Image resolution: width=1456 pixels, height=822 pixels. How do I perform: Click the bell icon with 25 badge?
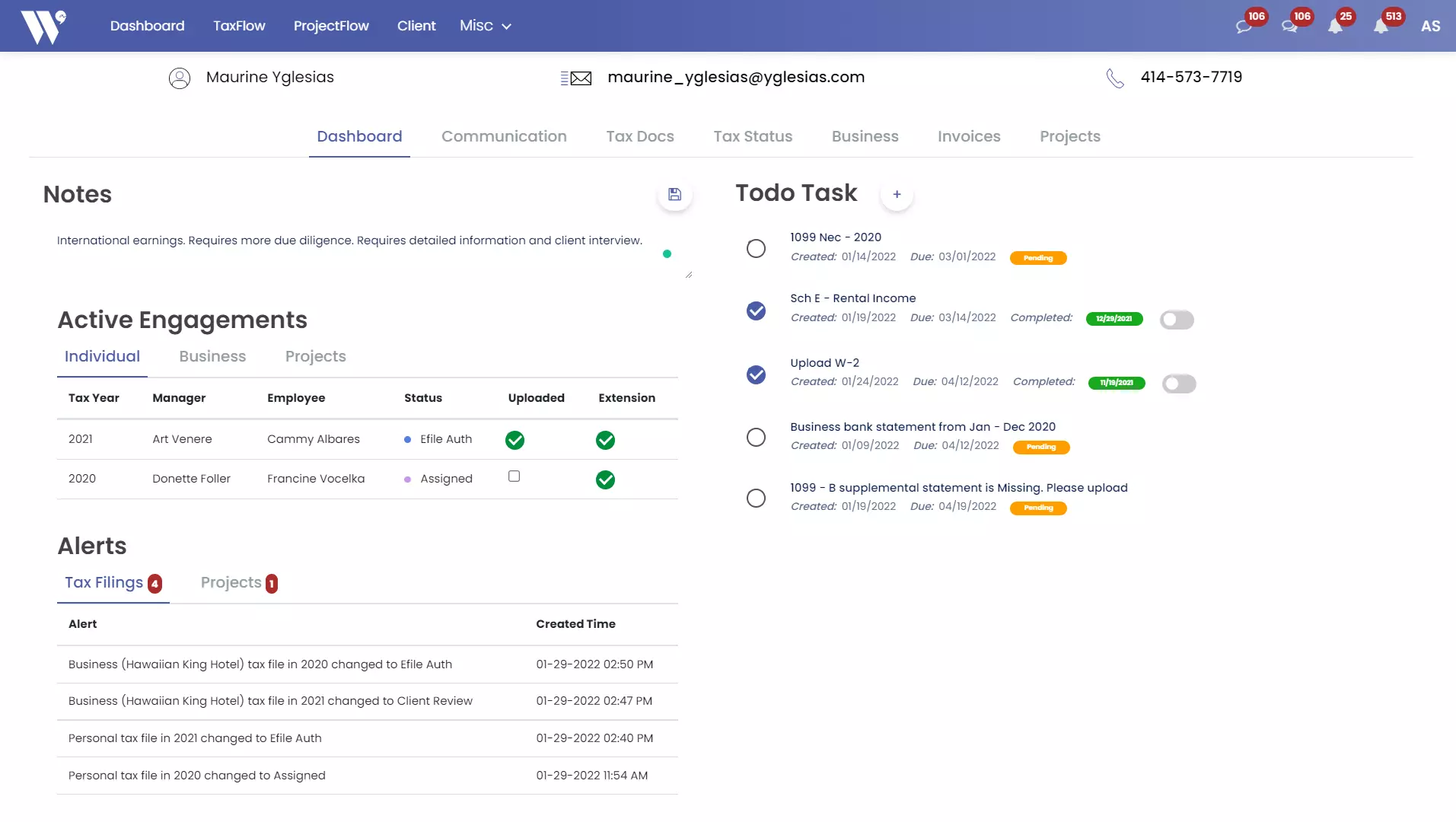tap(1335, 27)
